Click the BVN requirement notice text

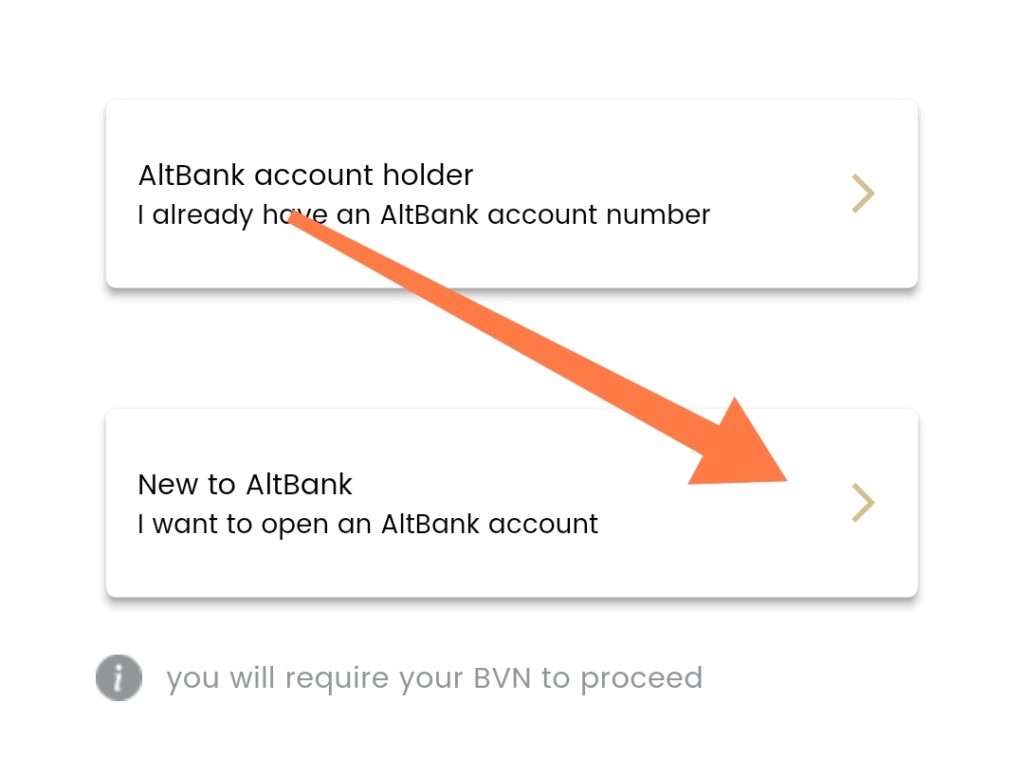pyautogui.click(x=436, y=677)
